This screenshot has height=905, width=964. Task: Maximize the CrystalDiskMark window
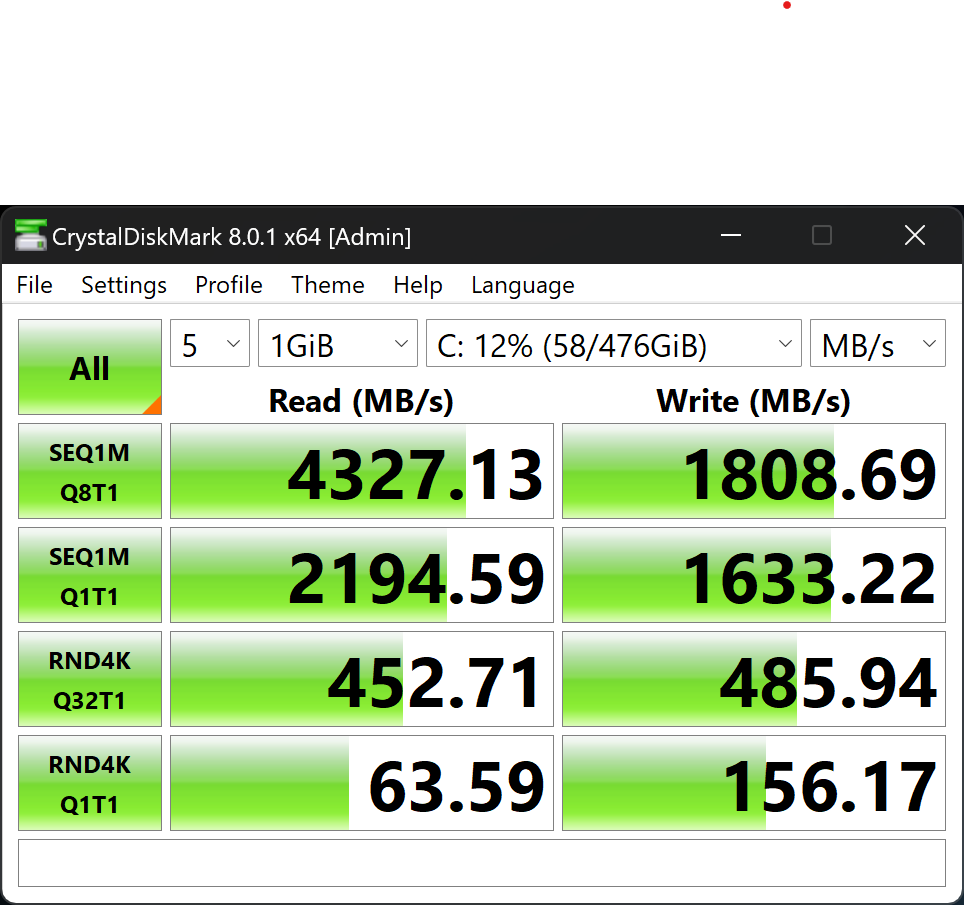coord(822,236)
